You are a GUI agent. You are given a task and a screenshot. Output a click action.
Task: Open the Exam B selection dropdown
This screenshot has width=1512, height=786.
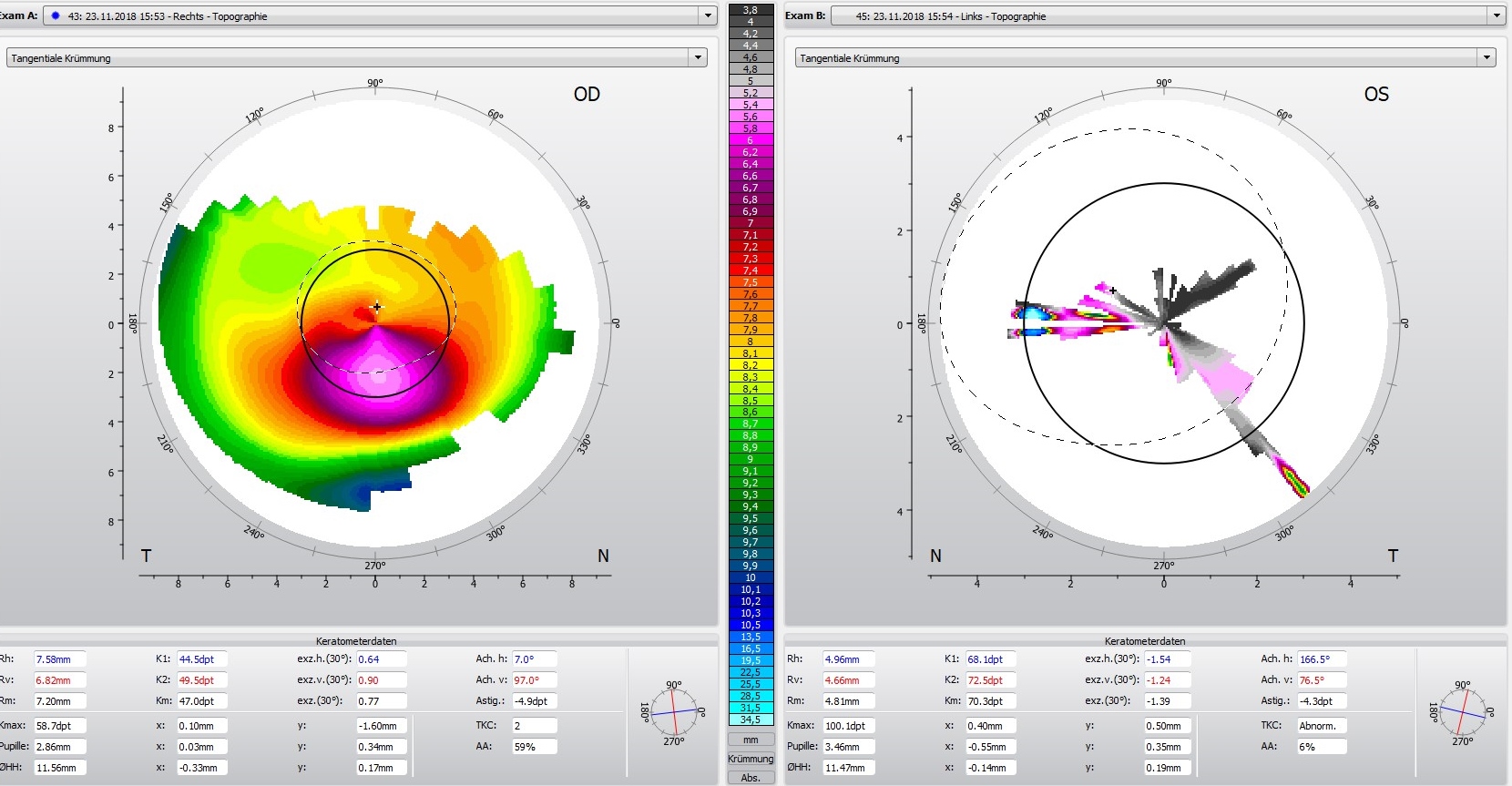coord(1497,15)
